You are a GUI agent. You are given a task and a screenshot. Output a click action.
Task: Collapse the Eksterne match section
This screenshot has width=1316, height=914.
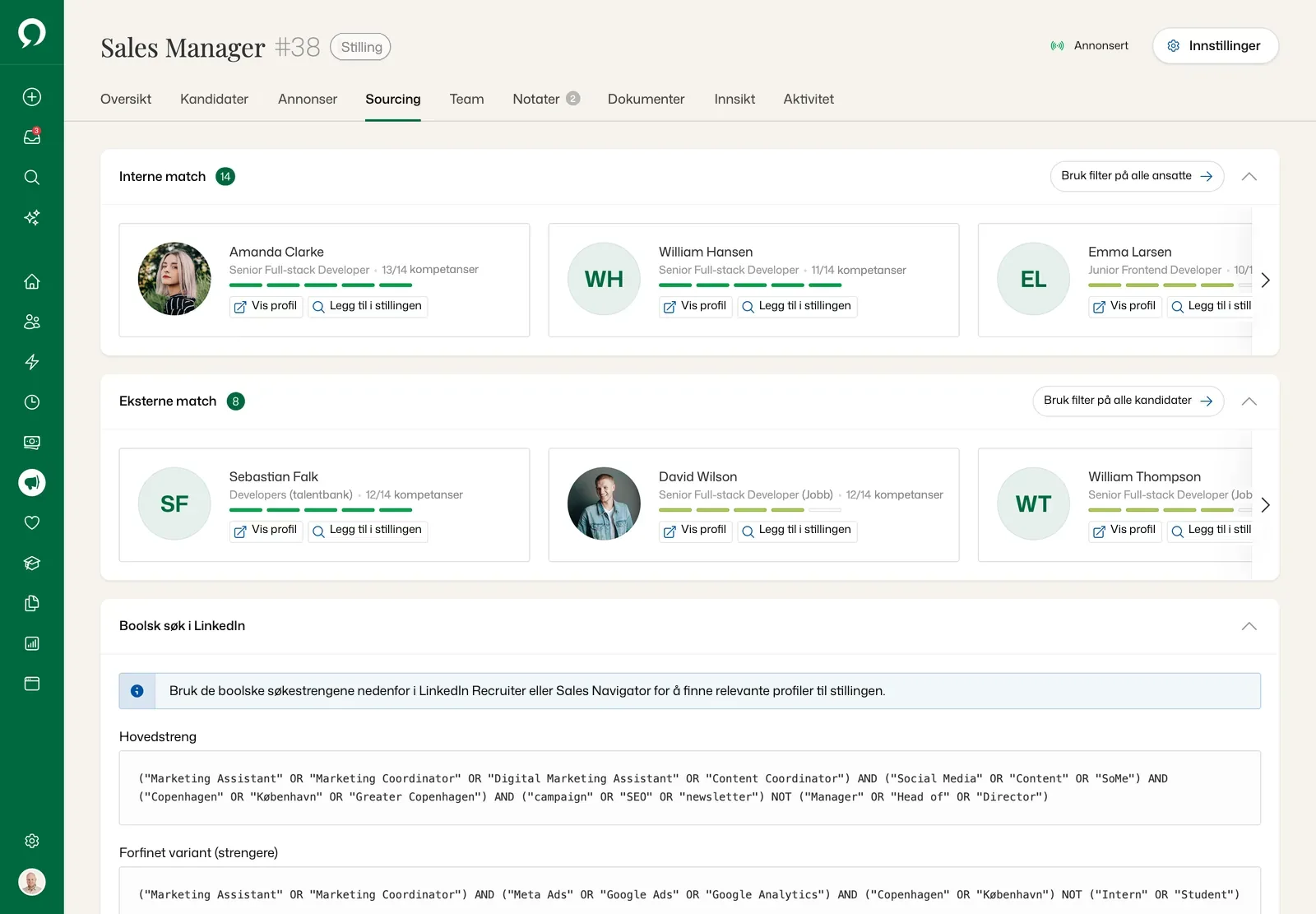[x=1249, y=401]
